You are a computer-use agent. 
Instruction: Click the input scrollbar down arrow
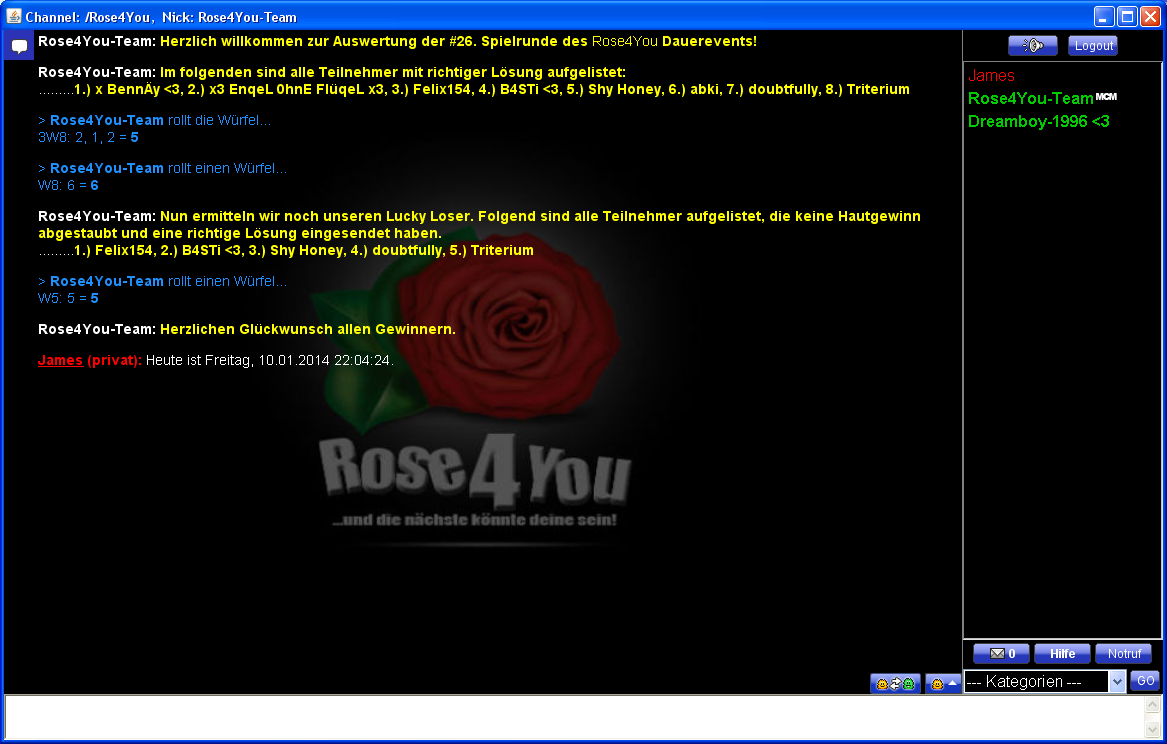(x=1153, y=730)
